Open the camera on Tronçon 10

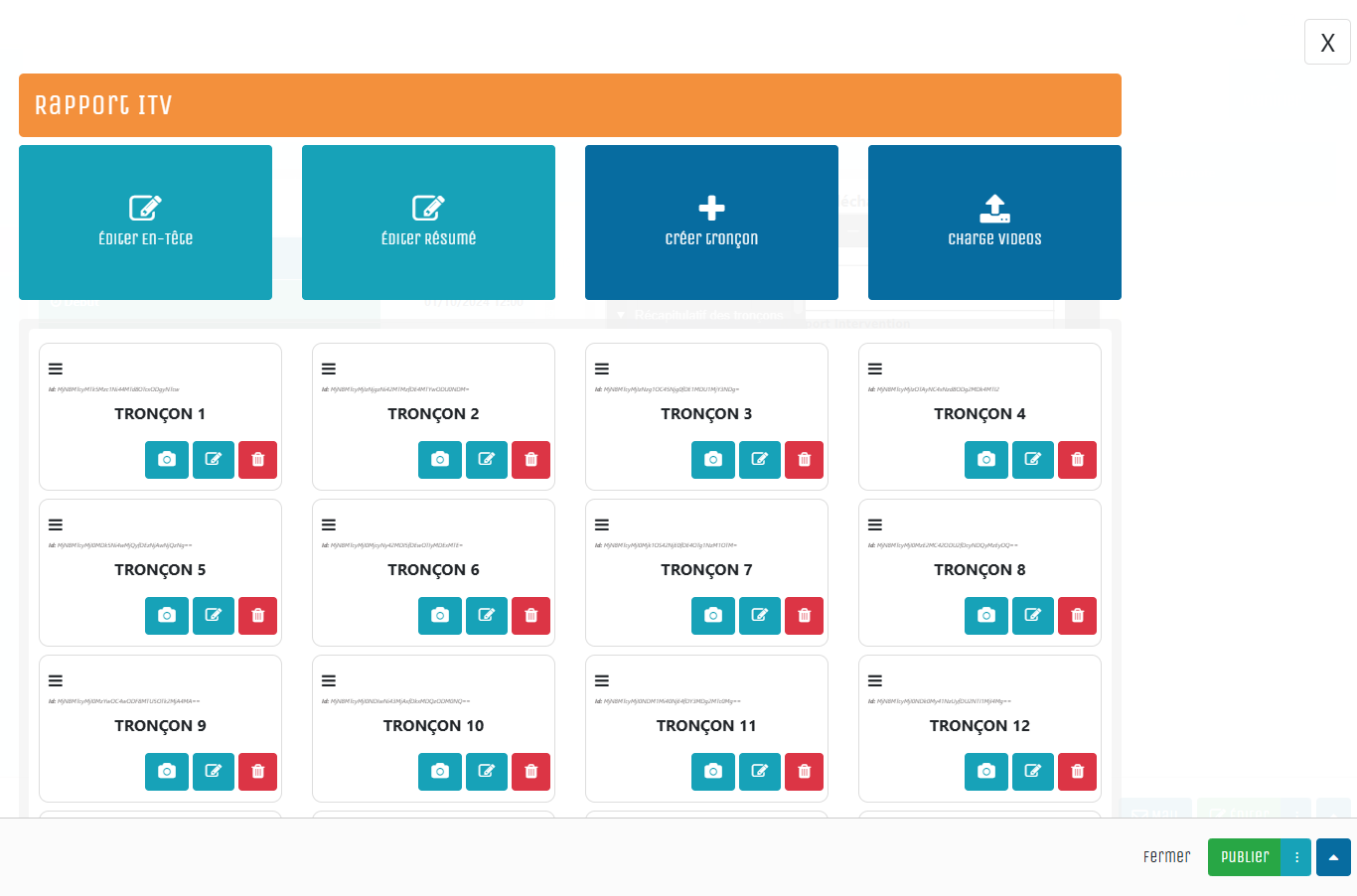(440, 772)
